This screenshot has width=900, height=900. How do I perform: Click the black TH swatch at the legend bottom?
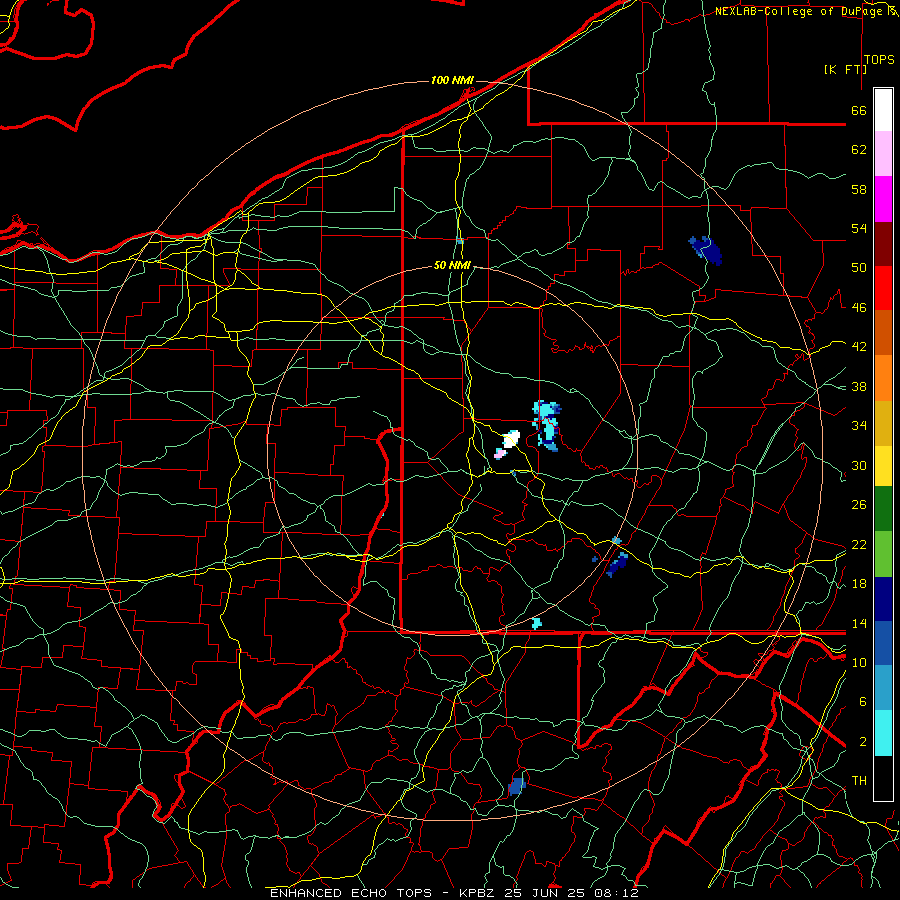click(883, 778)
